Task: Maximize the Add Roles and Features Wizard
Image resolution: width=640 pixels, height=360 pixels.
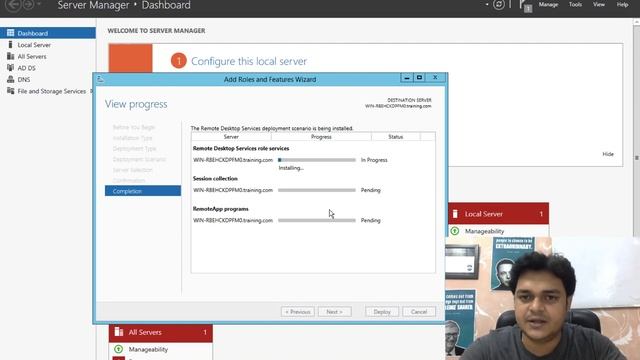Action: 419,78
